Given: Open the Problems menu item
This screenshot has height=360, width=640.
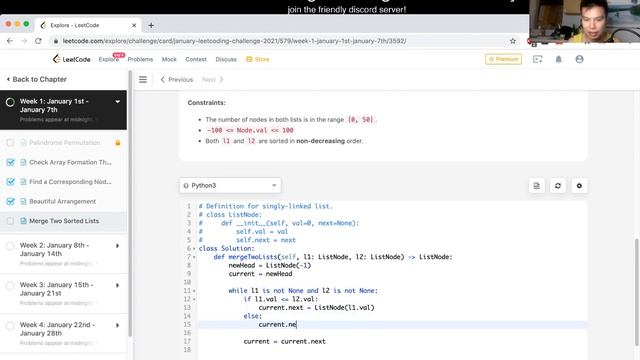Looking at the screenshot, I should [x=140, y=59].
